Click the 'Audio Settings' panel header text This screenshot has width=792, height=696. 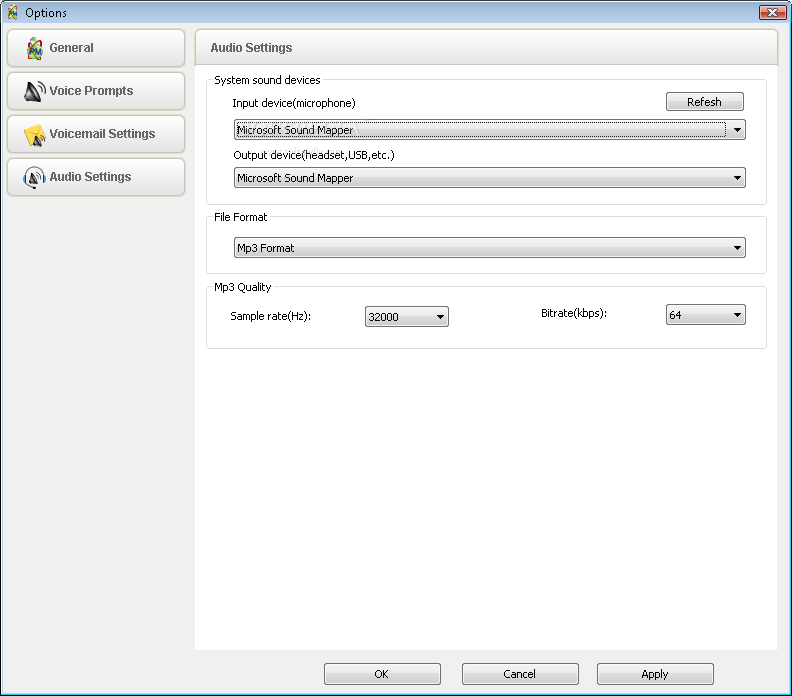(251, 47)
